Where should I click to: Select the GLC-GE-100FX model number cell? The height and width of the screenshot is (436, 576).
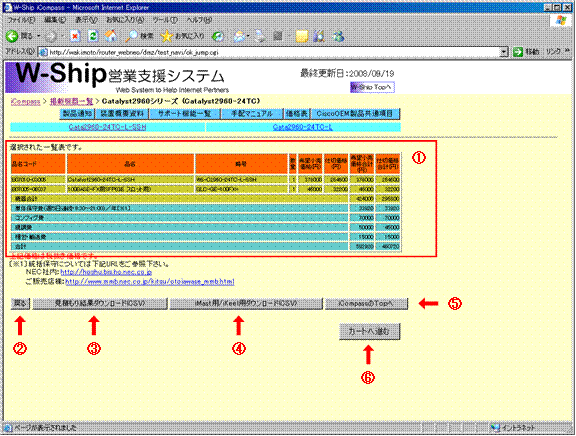point(241,189)
